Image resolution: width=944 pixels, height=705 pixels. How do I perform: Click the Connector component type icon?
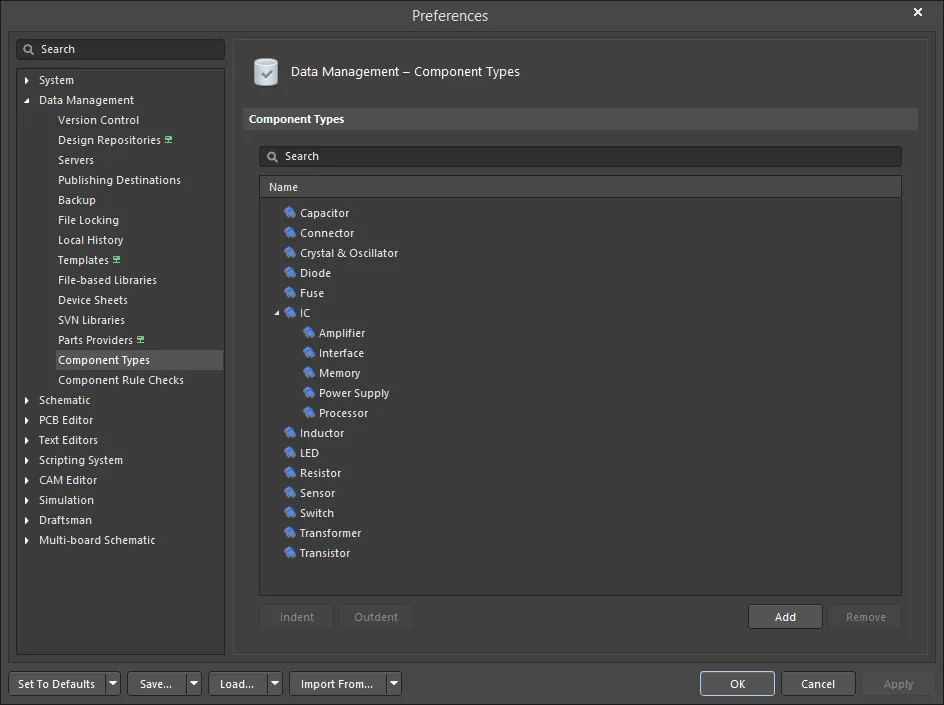tap(290, 232)
